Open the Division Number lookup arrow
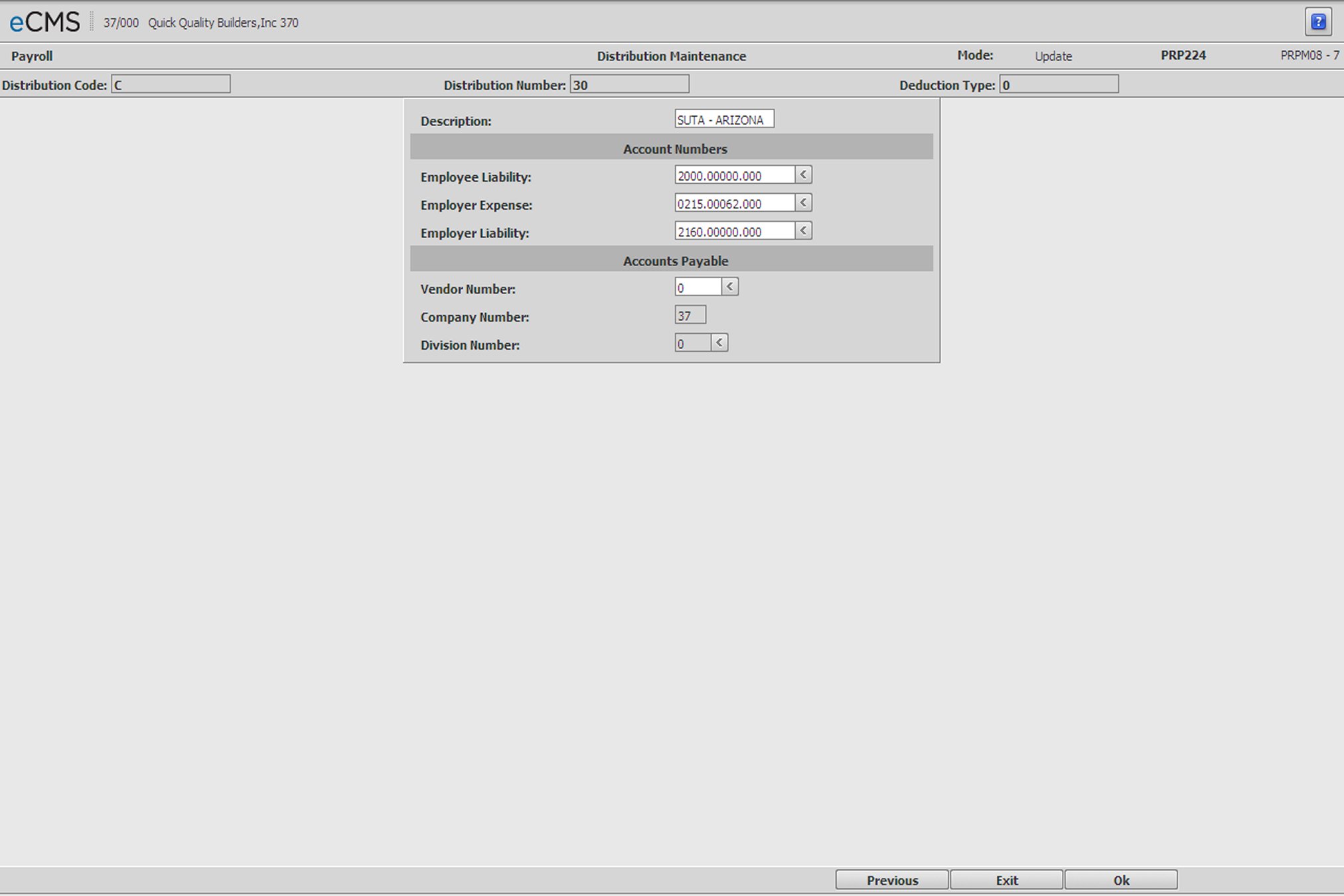 click(x=719, y=342)
